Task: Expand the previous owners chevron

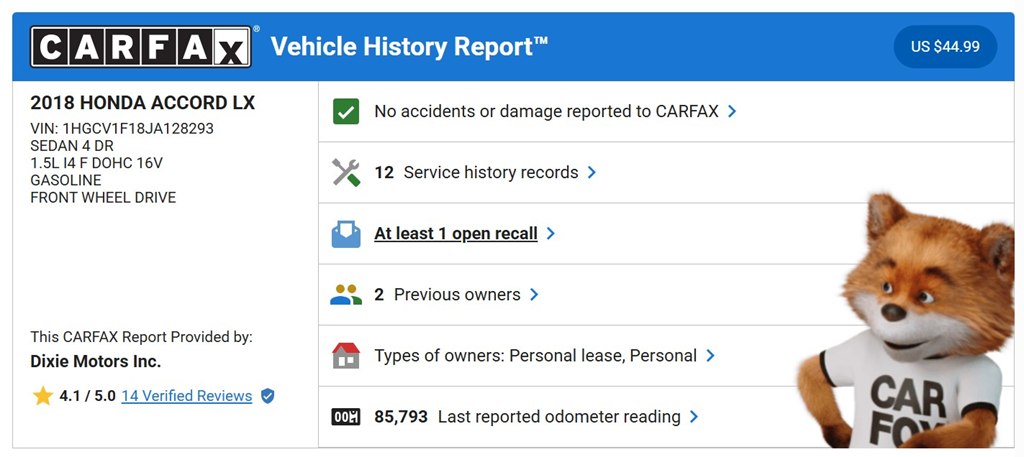Action: point(534,295)
